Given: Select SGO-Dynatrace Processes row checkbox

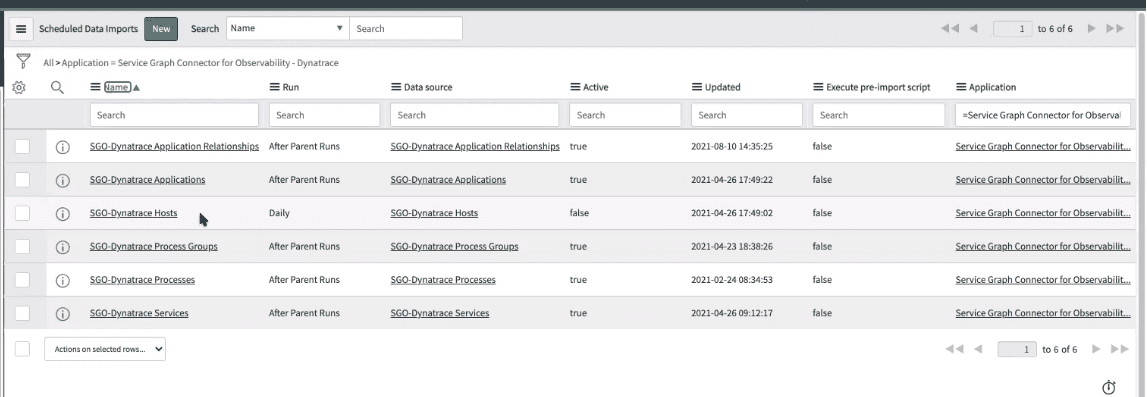Looking at the screenshot, I should click(x=23, y=279).
